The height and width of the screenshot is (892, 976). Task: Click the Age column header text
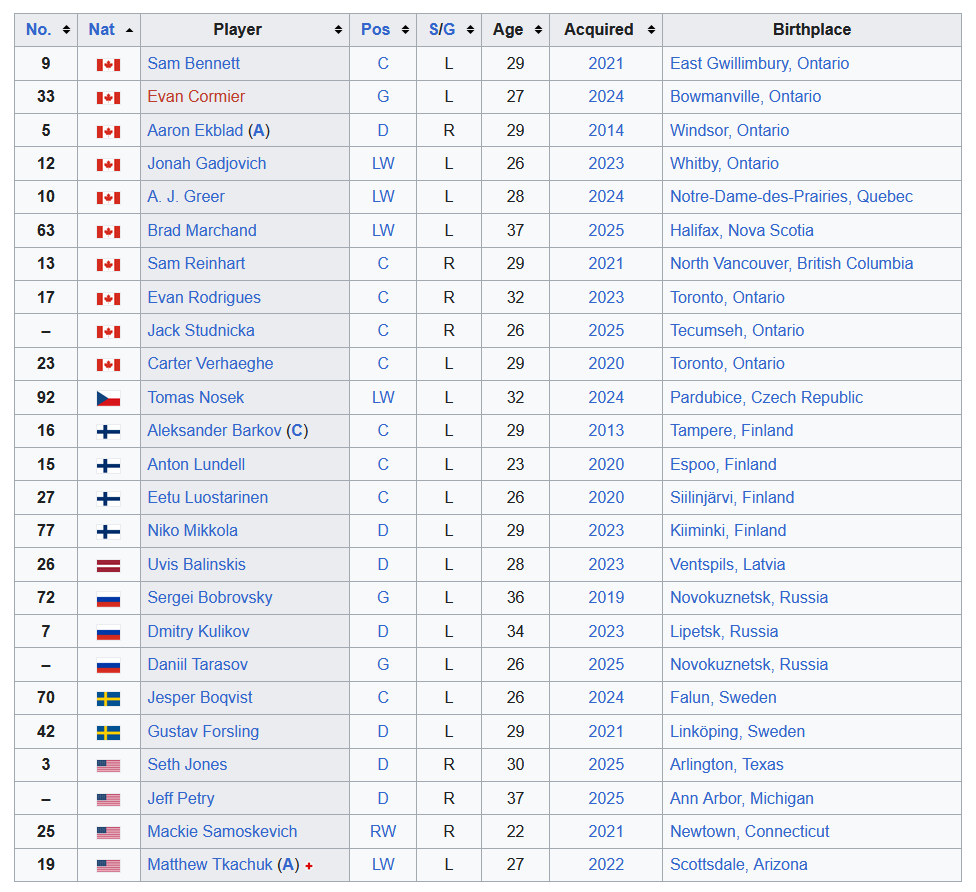508,29
